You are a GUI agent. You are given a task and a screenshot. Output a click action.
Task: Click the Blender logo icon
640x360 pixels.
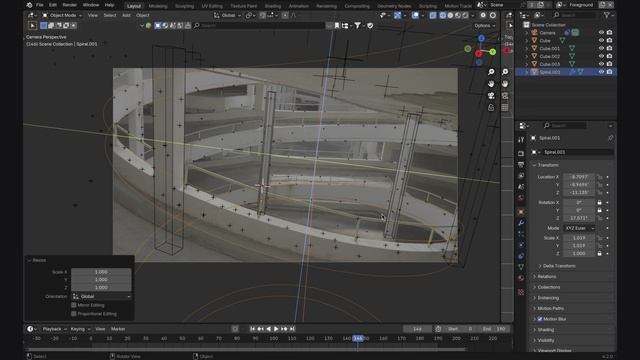pos(29,5)
